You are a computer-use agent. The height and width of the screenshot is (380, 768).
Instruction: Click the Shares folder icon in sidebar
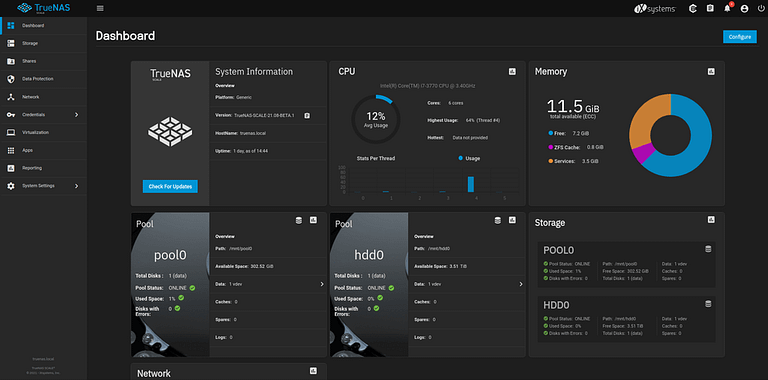point(11,61)
